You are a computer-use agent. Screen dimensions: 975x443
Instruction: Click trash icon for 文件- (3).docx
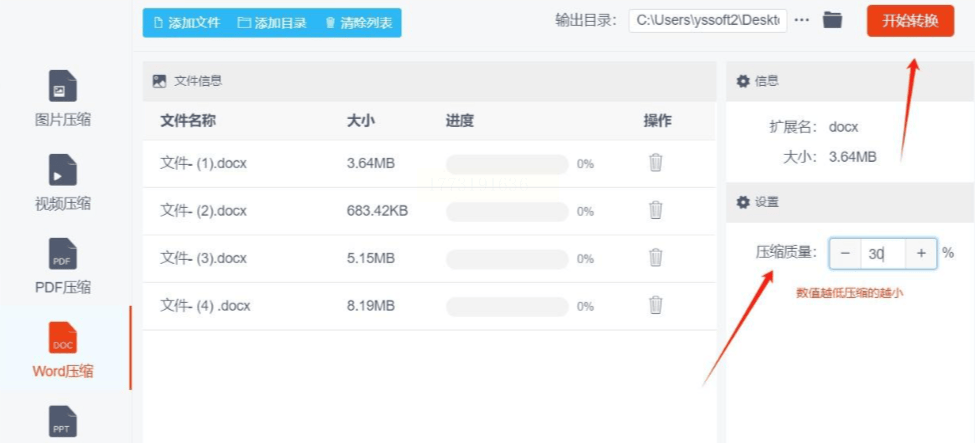click(656, 258)
